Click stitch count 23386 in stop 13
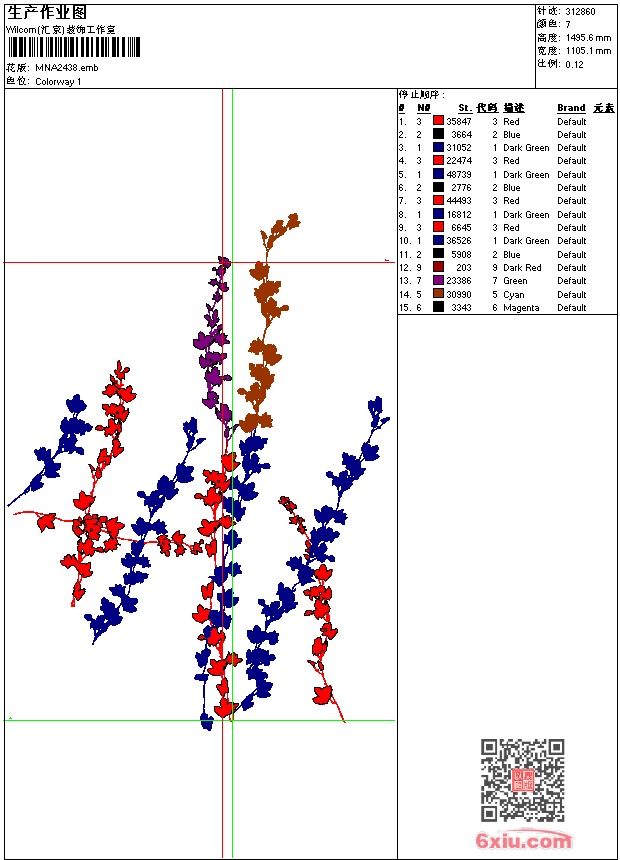This screenshot has width=620, height=860. pos(459,281)
